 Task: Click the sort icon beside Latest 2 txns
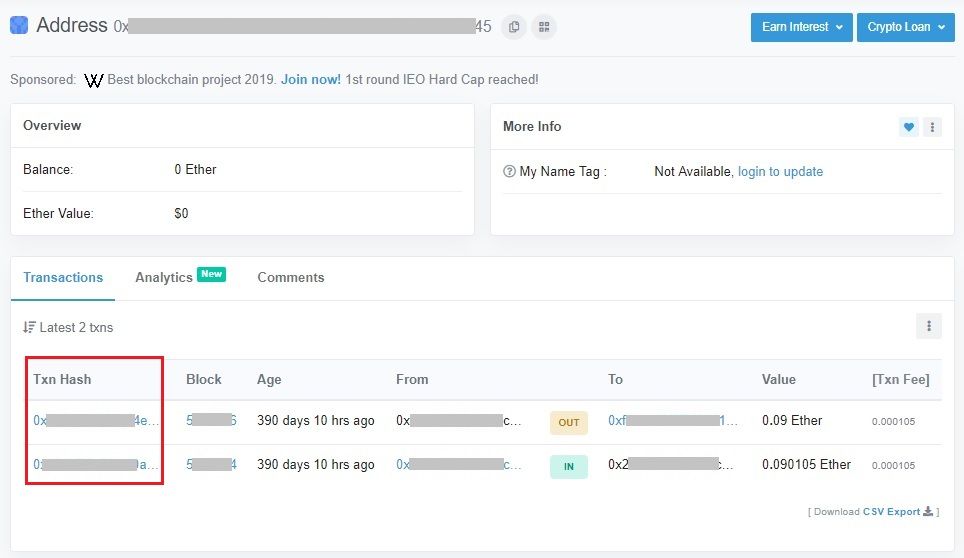click(x=29, y=327)
